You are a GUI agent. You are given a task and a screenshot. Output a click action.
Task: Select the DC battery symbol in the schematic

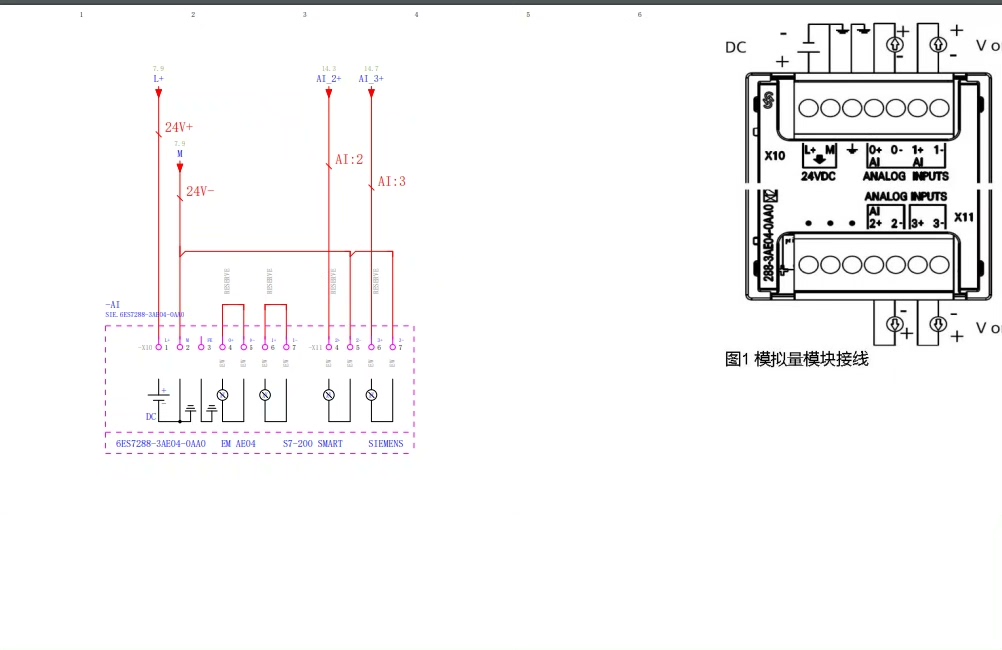point(158,397)
